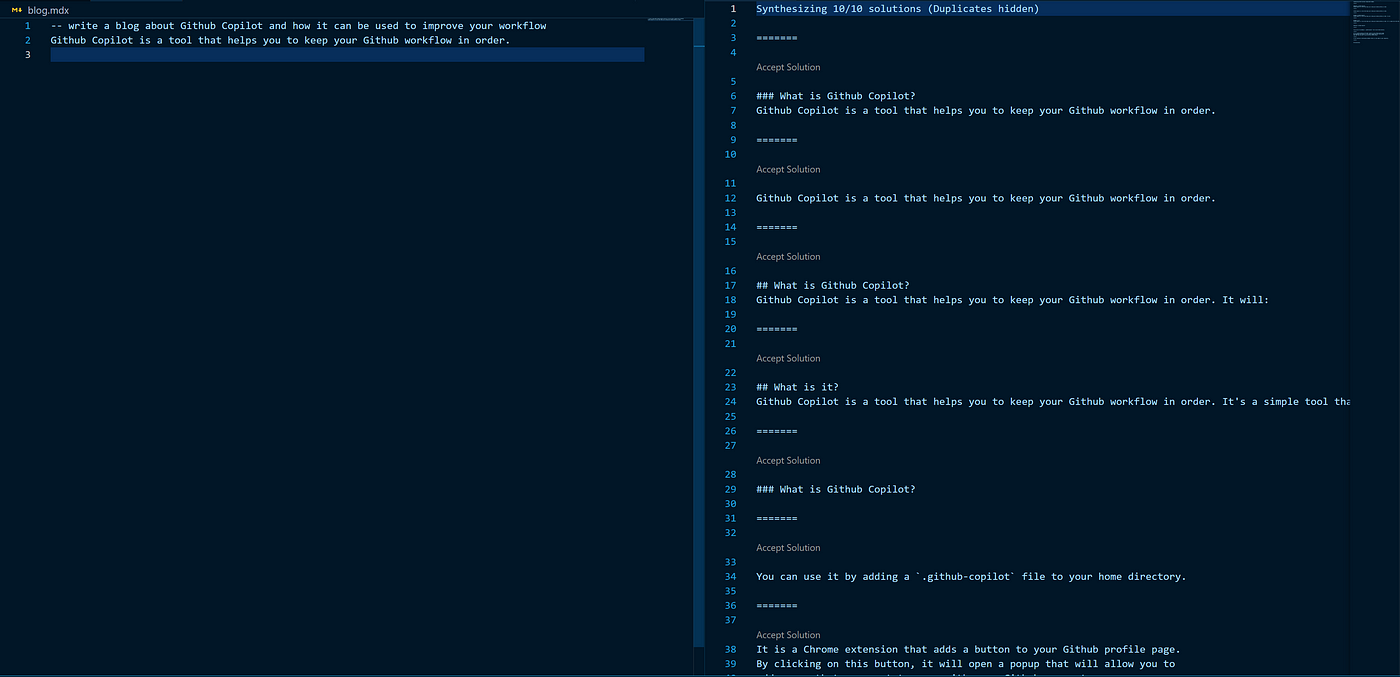
Task: Click 'Synthesizing 10/10 solutions (Duplicates hidden)' header
Action: [x=897, y=8]
